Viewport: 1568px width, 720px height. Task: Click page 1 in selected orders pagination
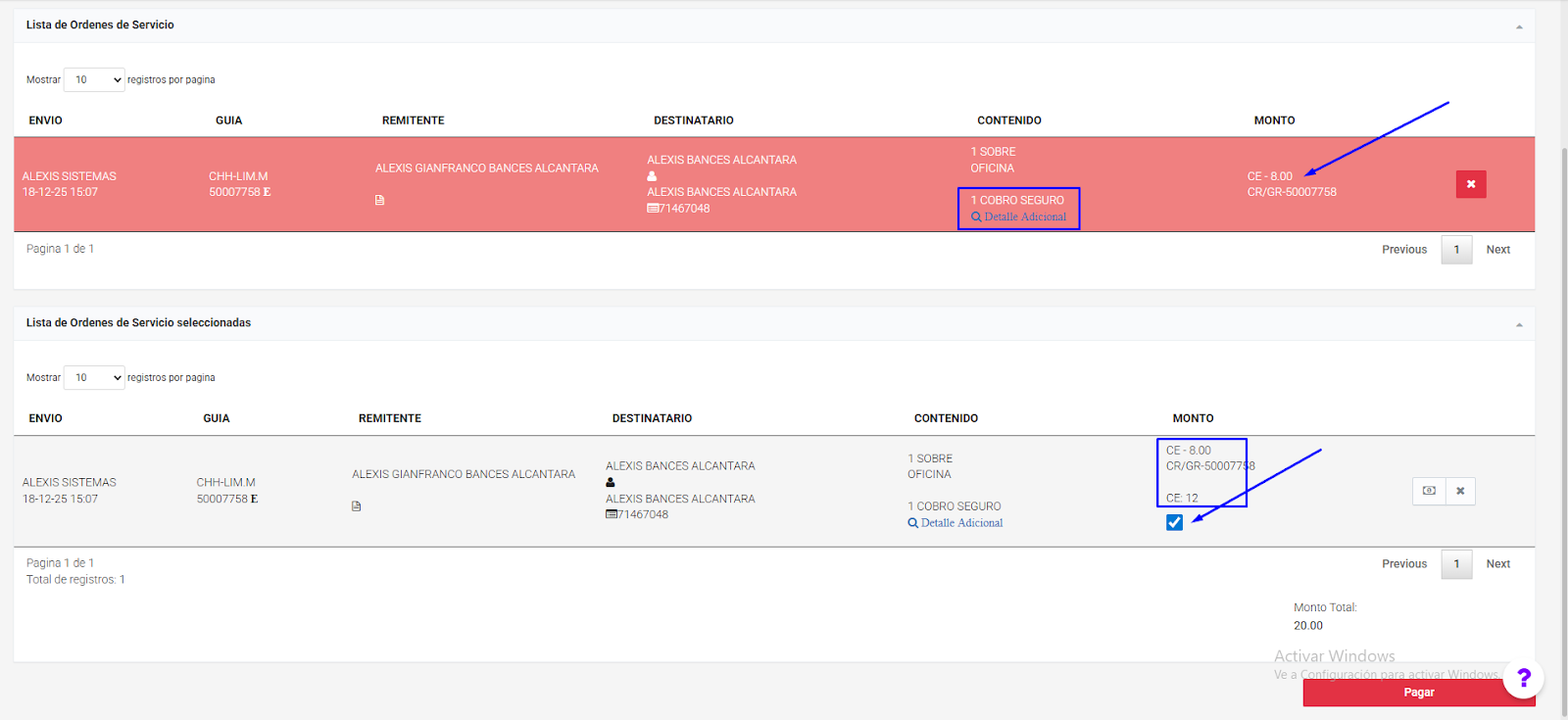pyautogui.click(x=1456, y=564)
